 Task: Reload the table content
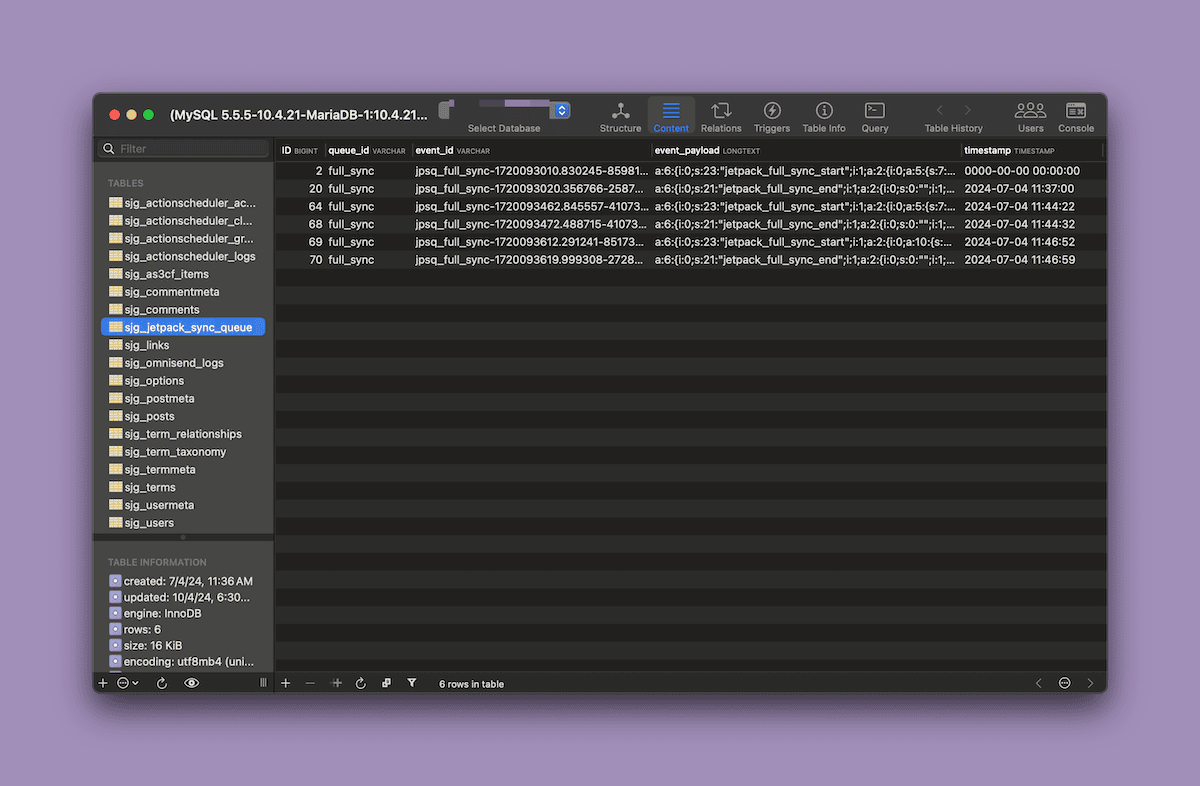(x=361, y=683)
